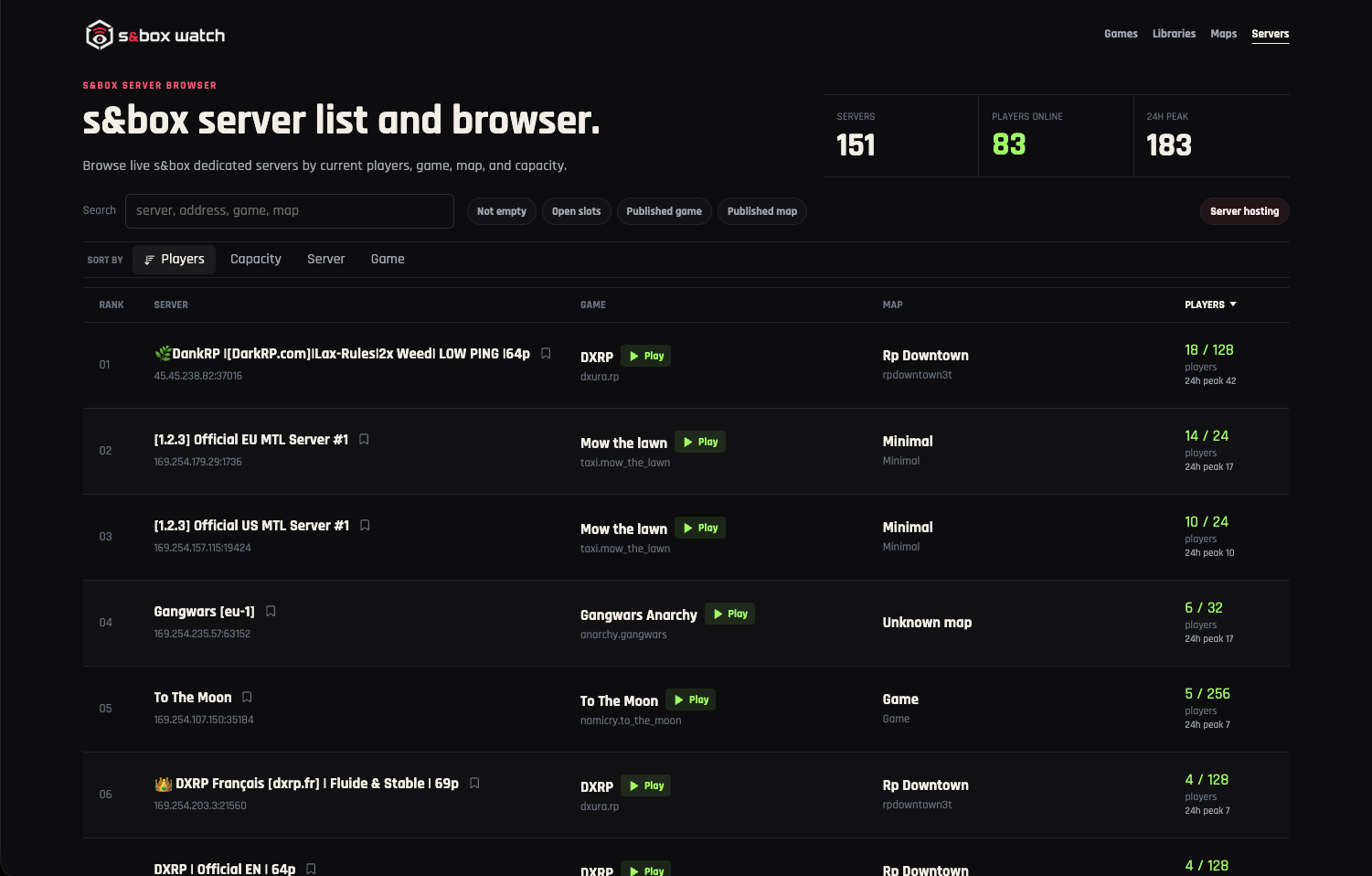
Task: Click the Server hosting button
Action: [x=1244, y=211]
